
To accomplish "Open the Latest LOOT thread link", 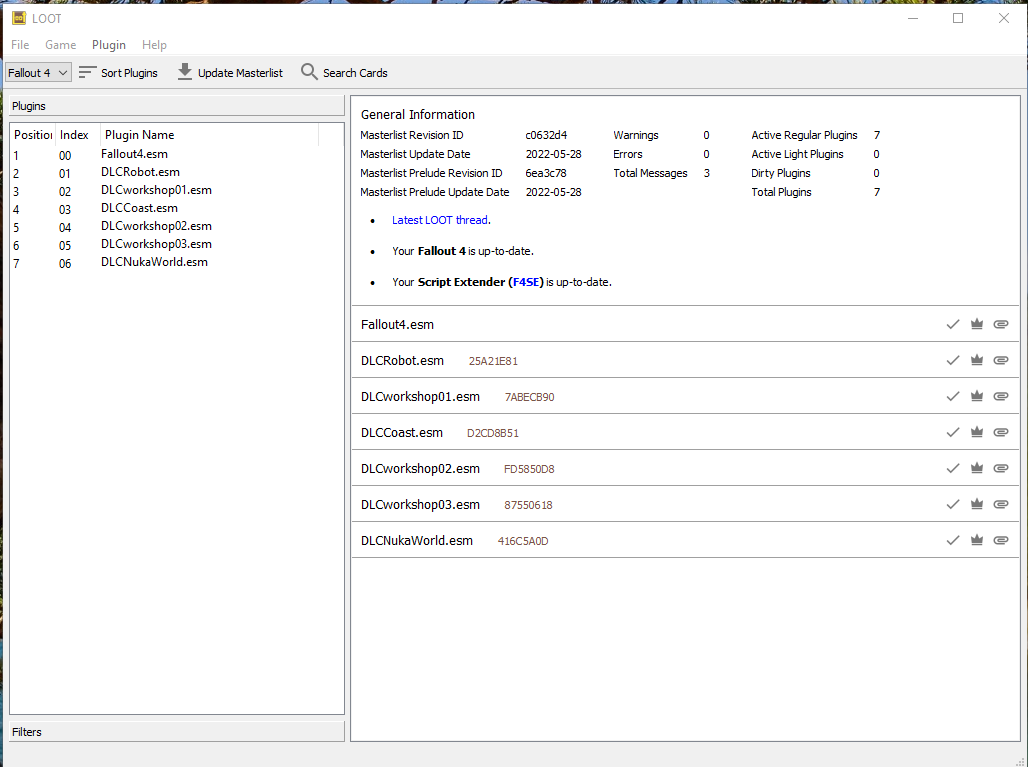I will [440, 220].
